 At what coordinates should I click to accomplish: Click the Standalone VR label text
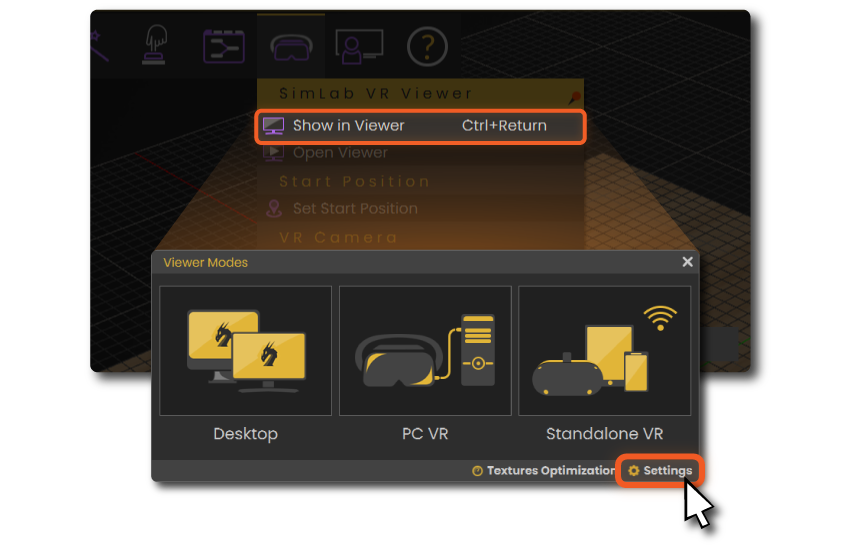(604, 434)
